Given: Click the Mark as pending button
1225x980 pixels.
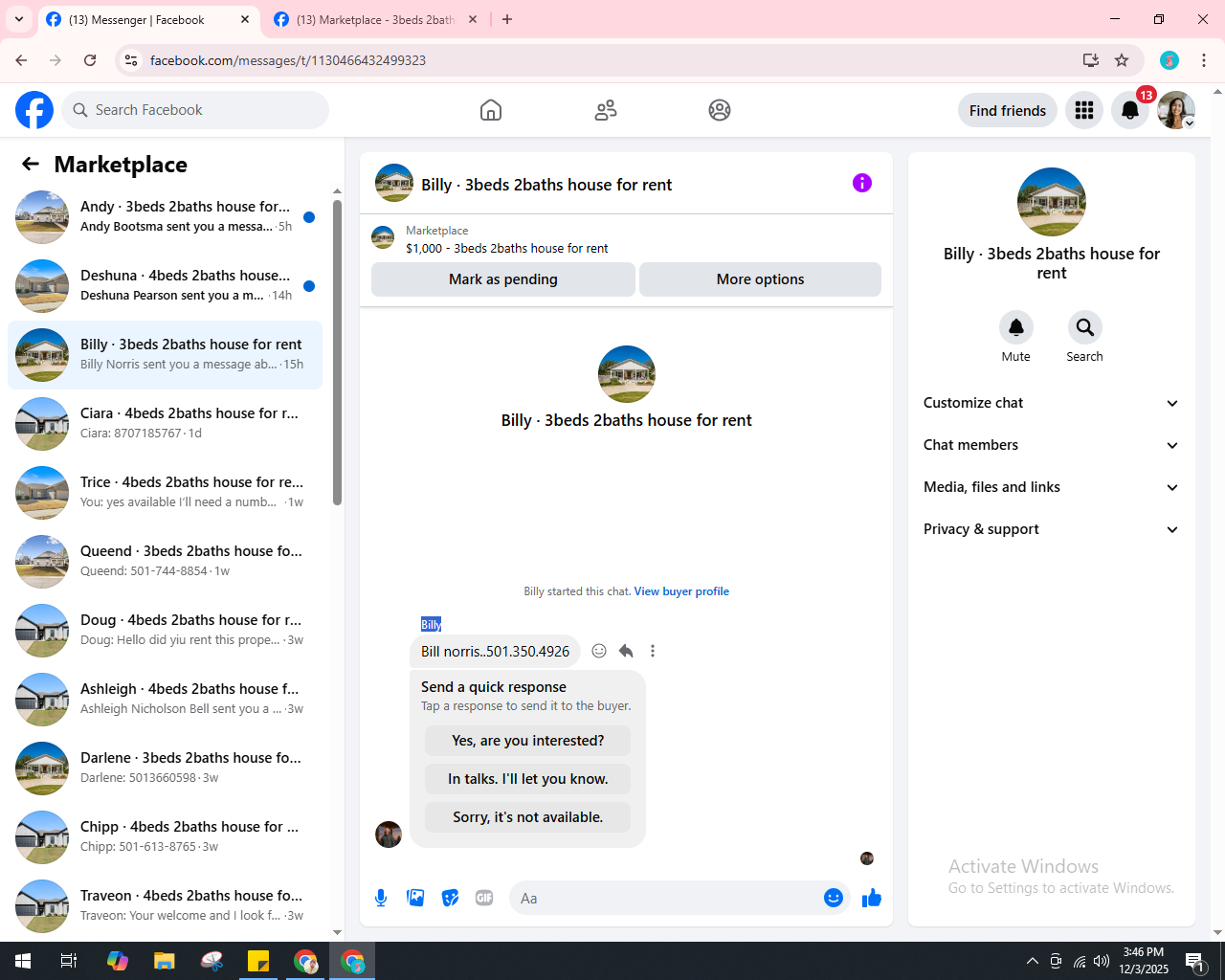Looking at the screenshot, I should (503, 279).
